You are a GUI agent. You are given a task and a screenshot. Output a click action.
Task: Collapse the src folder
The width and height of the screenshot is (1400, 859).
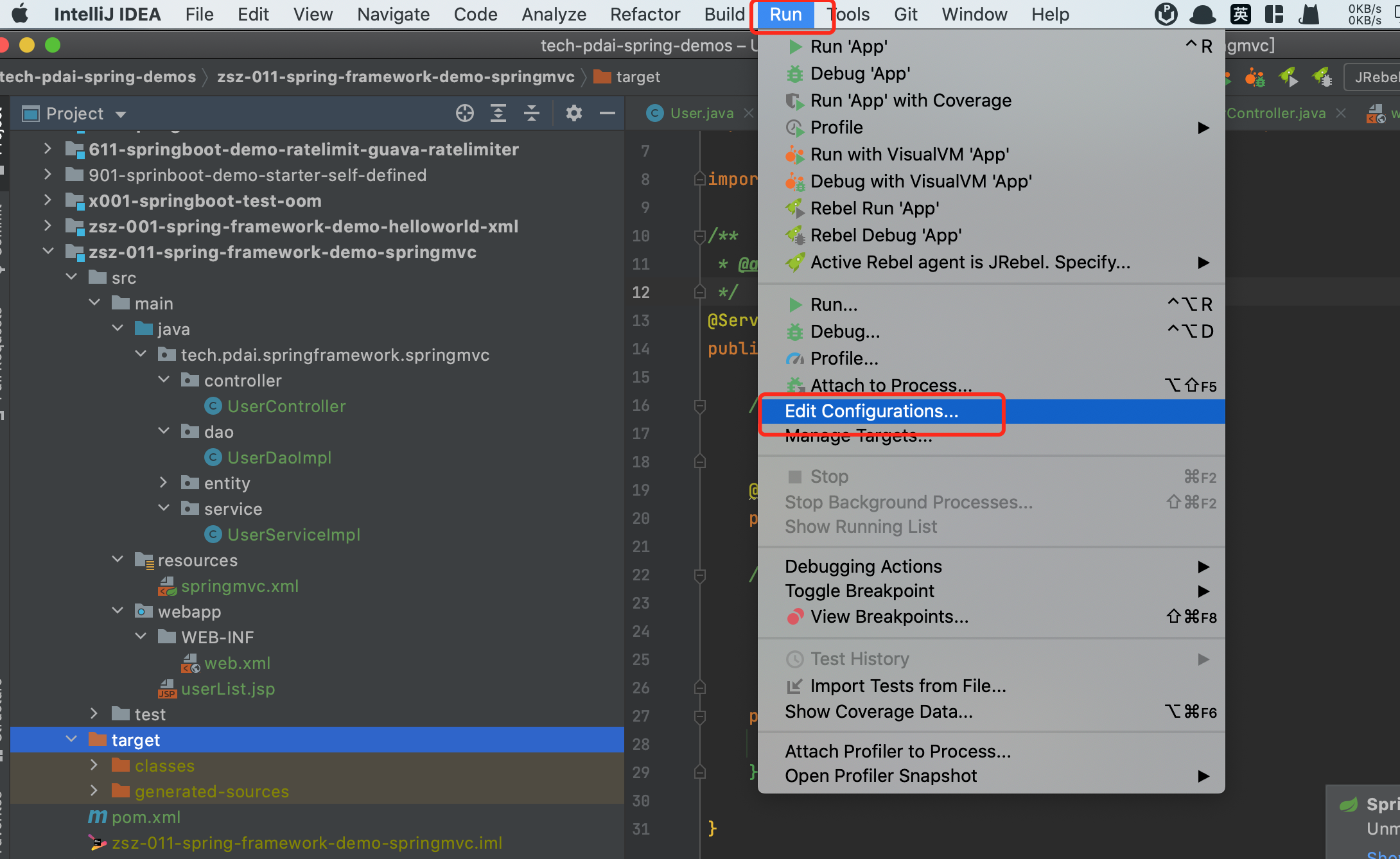(71, 278)
